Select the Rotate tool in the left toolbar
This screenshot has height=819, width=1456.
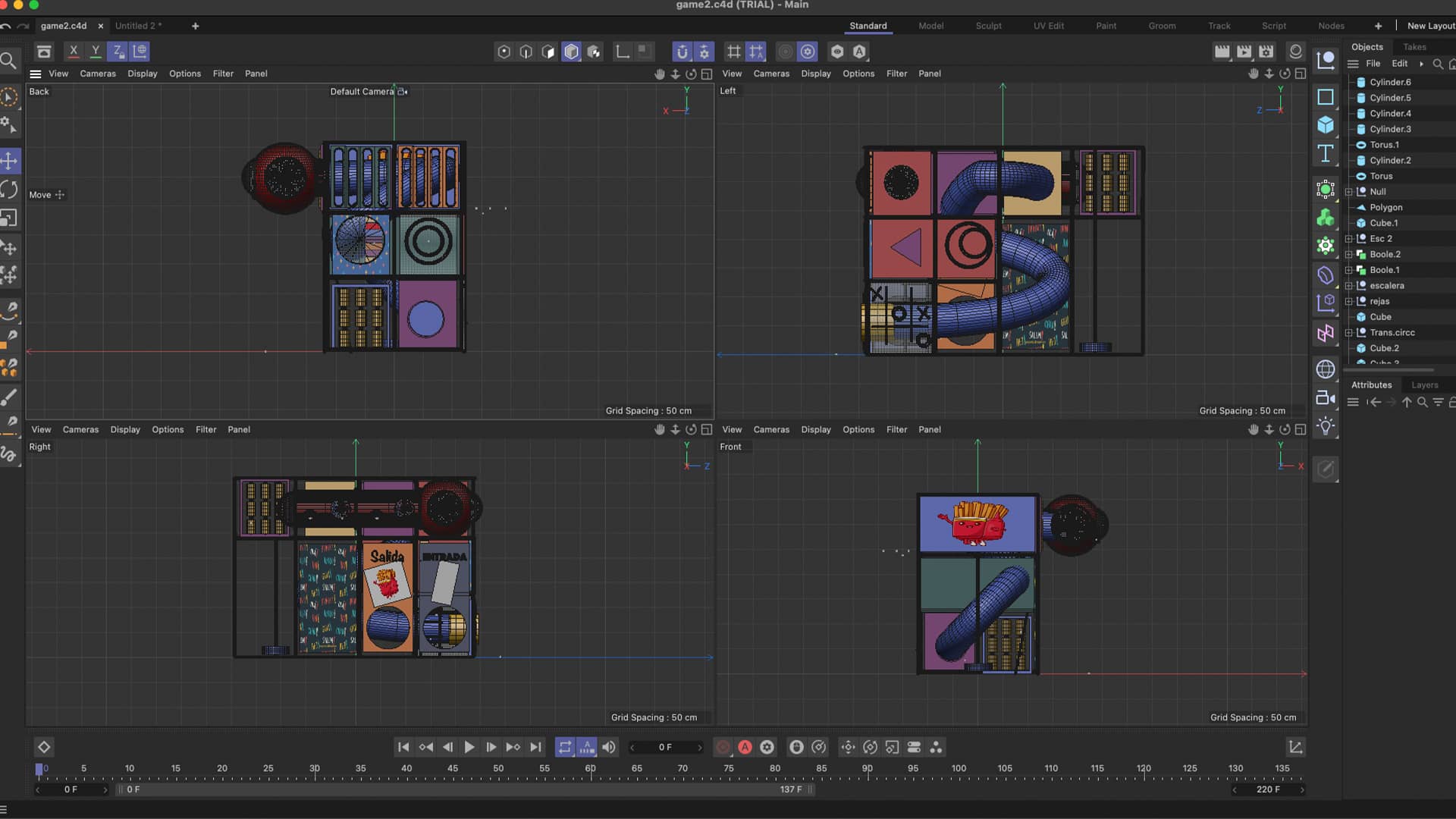click(9, 190)
